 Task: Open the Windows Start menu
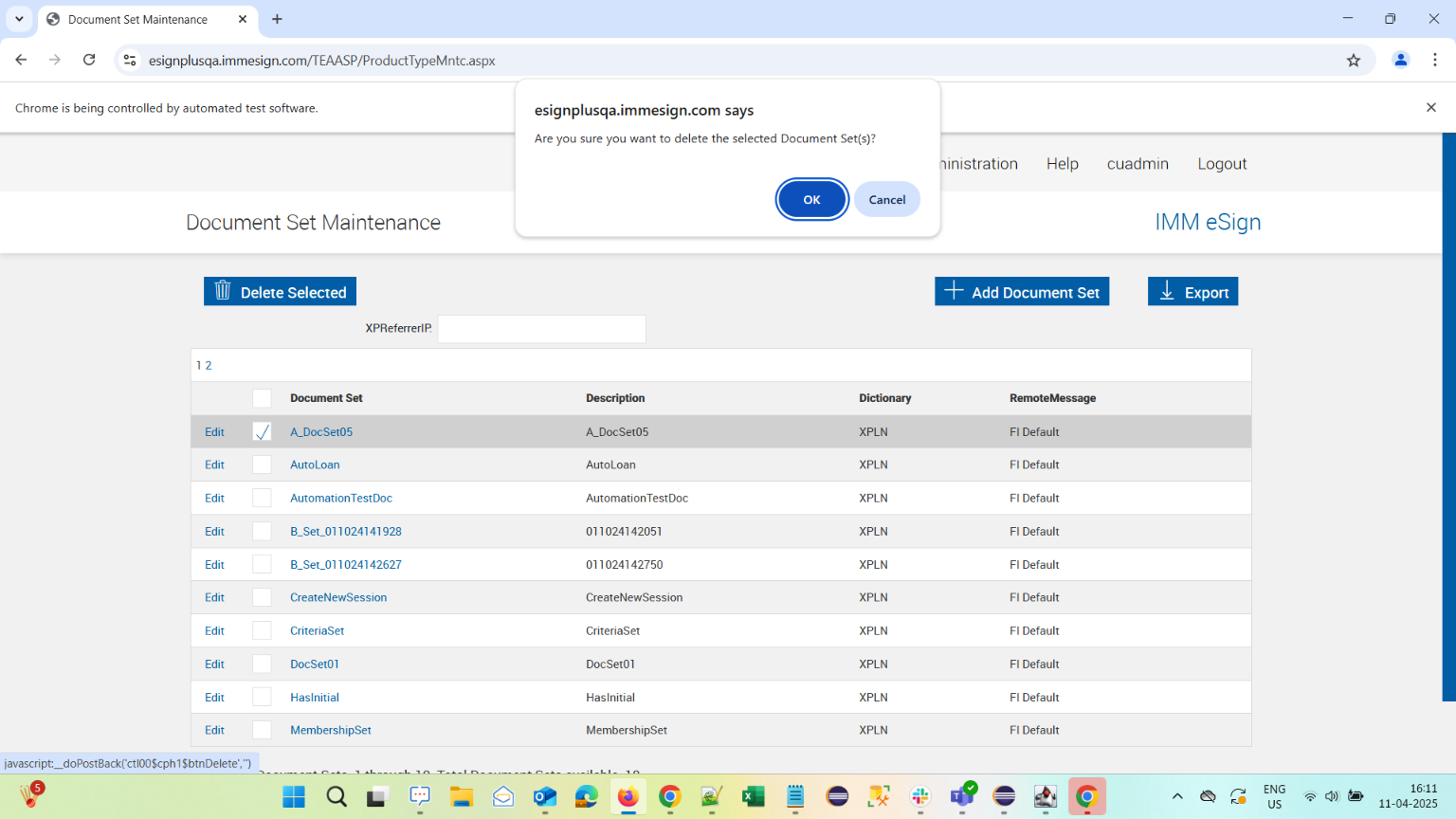pos(294,796)
